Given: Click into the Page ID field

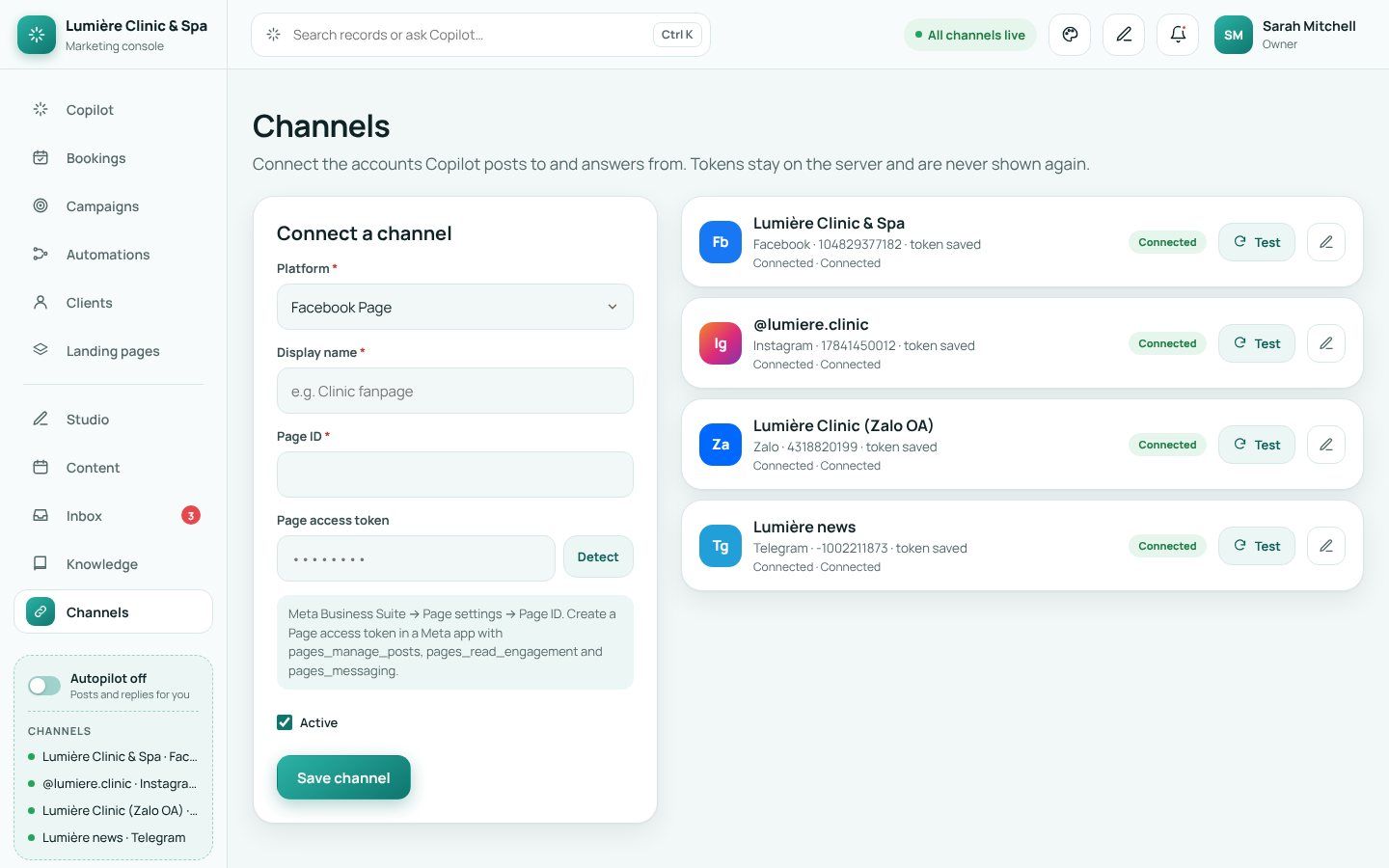Looking at the screenshot, I should pyautogui.click(x=455, y=475).
